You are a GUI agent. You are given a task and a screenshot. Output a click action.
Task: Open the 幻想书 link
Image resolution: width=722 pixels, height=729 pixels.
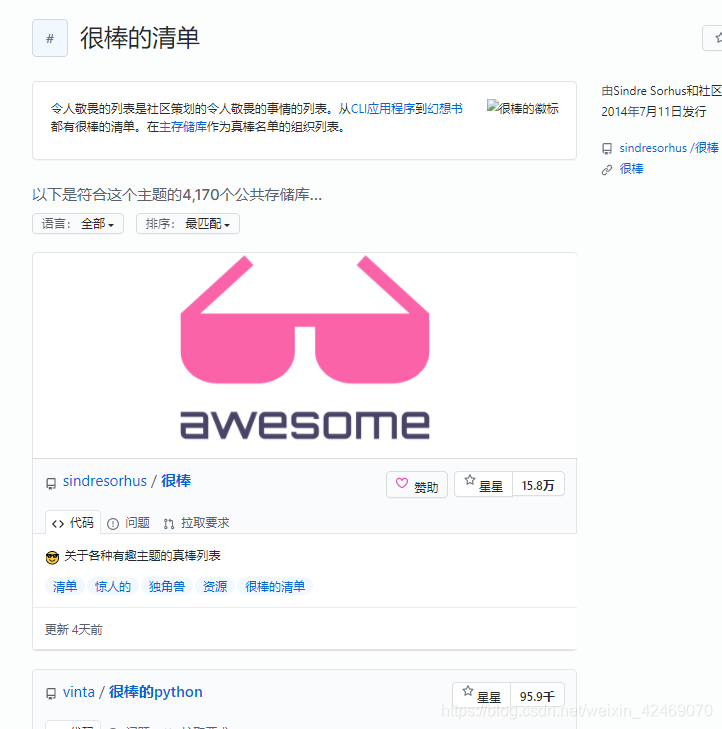tap(444, 108)
